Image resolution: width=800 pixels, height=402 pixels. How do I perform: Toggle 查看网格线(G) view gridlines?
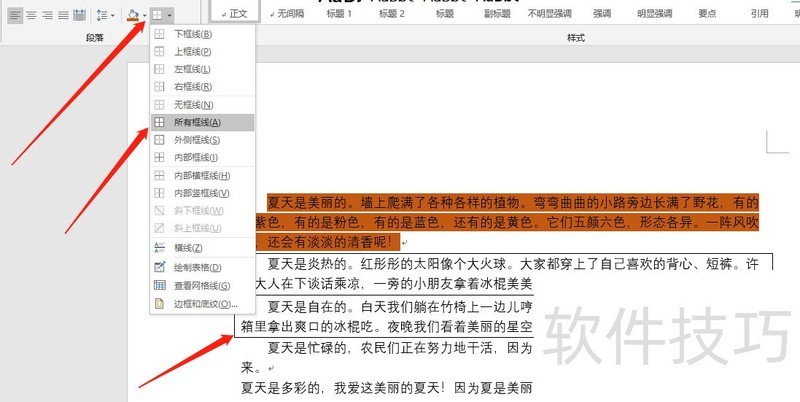(203, 286)
